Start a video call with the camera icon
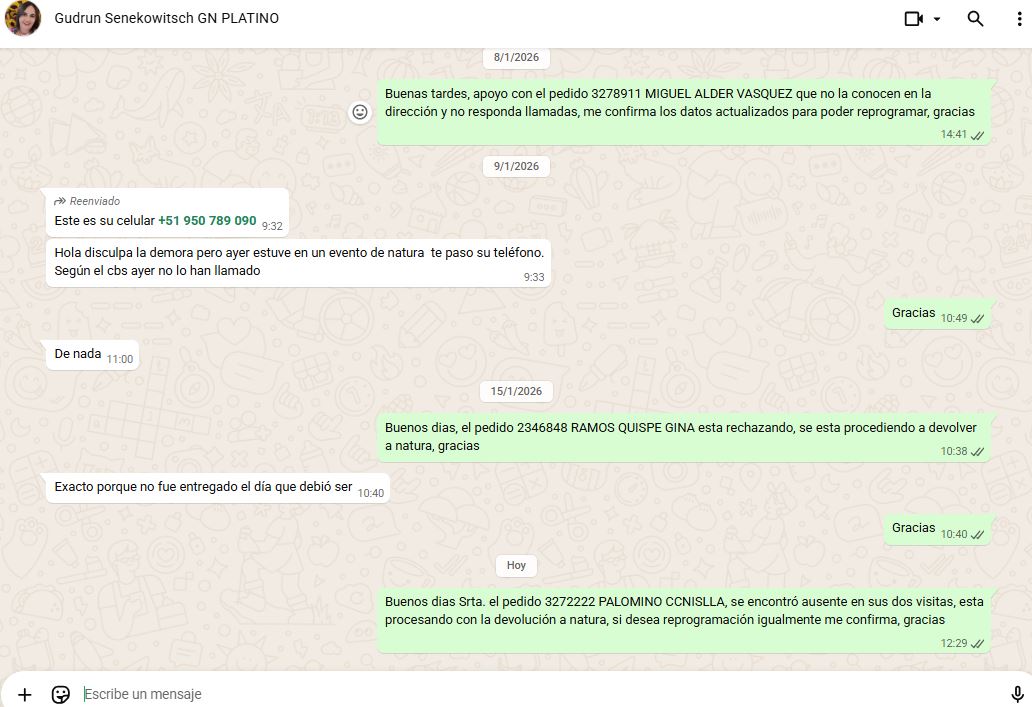 913,19
